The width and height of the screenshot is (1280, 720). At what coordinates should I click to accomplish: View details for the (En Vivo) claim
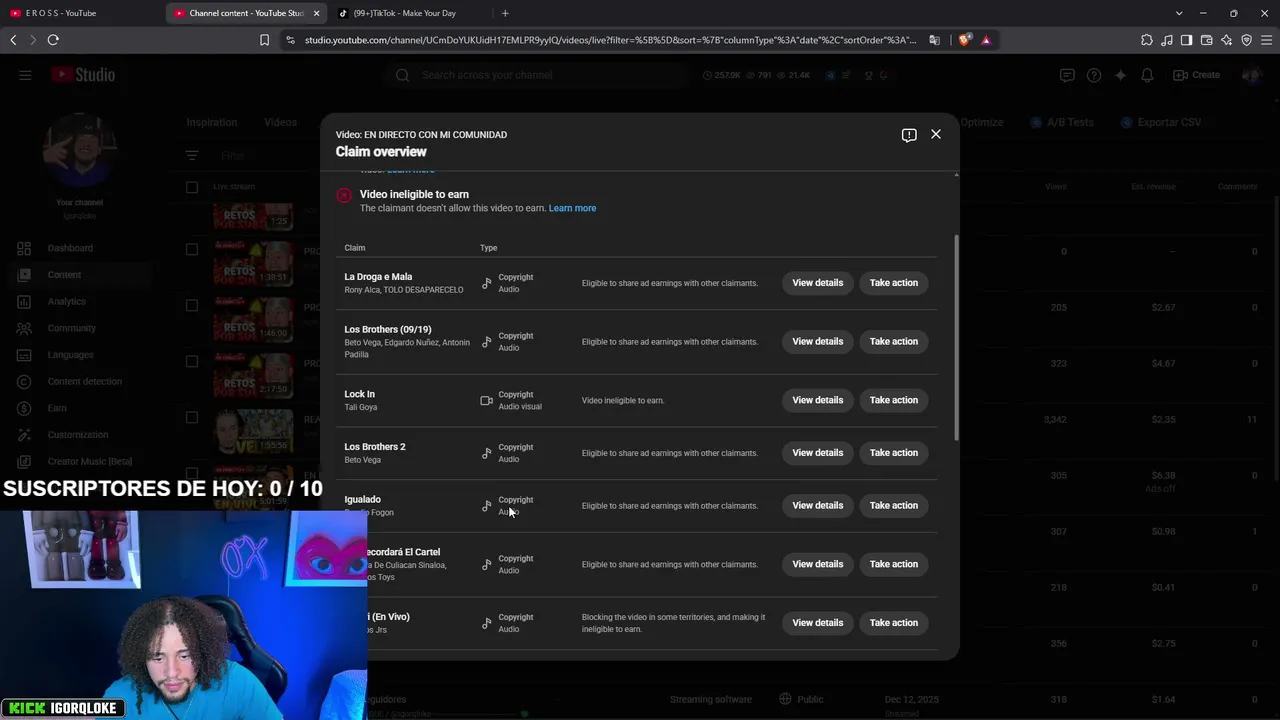pyautogui.click(x=818, y=623)
